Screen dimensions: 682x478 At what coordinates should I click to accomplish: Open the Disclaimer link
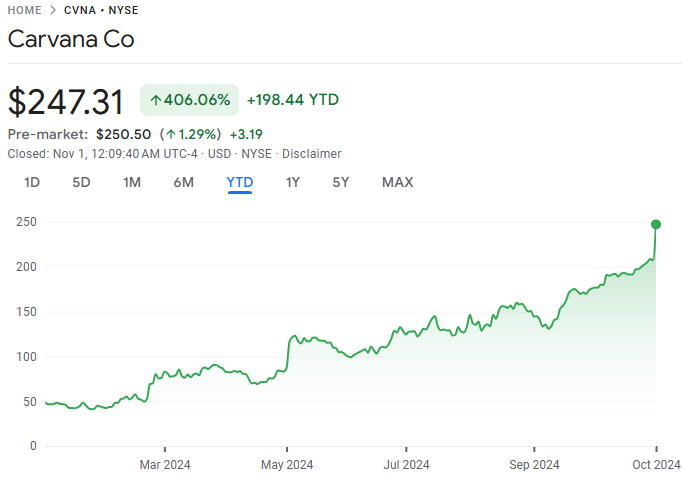(x=311, y=154)
